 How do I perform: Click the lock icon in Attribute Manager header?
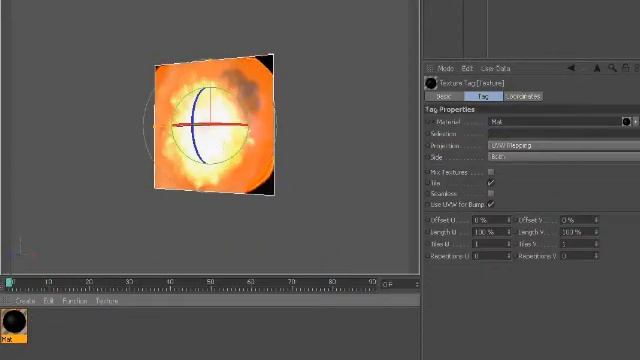pos(625,68)
